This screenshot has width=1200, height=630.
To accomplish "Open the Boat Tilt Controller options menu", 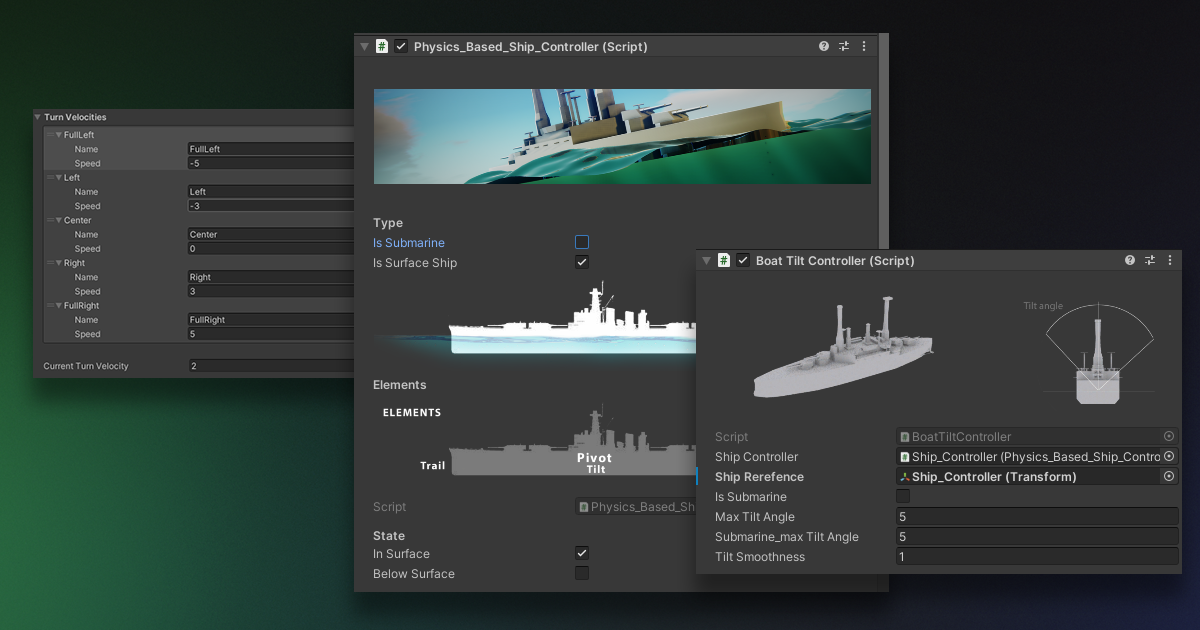I will (1170, 260).
